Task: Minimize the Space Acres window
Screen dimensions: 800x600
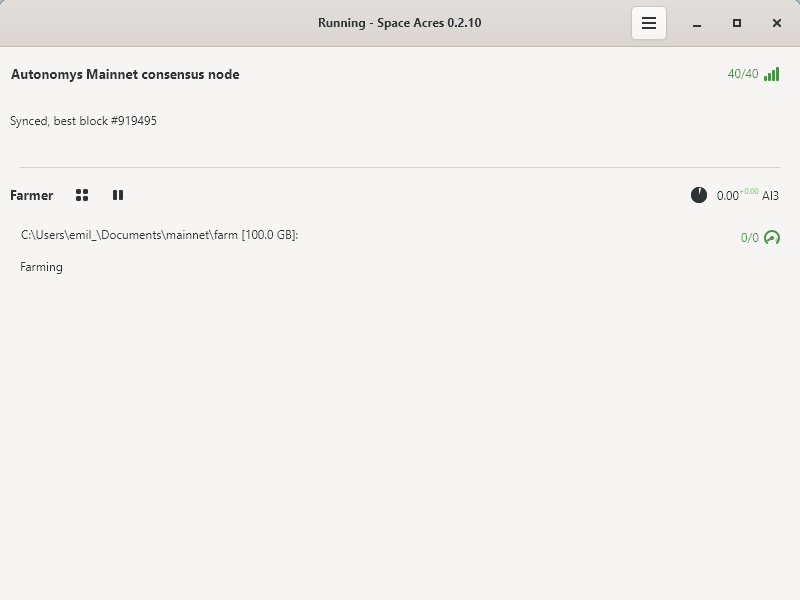Action: coord(697,23)
